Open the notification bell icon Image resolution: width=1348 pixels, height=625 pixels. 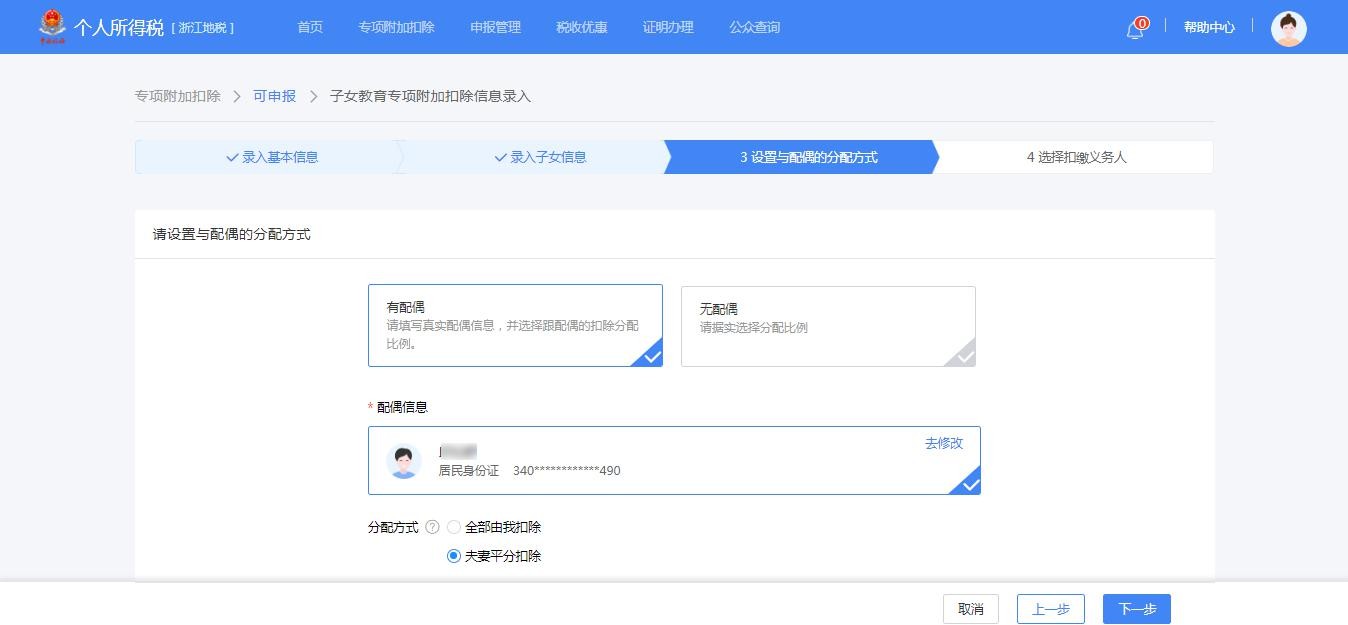coord(1135,29)
